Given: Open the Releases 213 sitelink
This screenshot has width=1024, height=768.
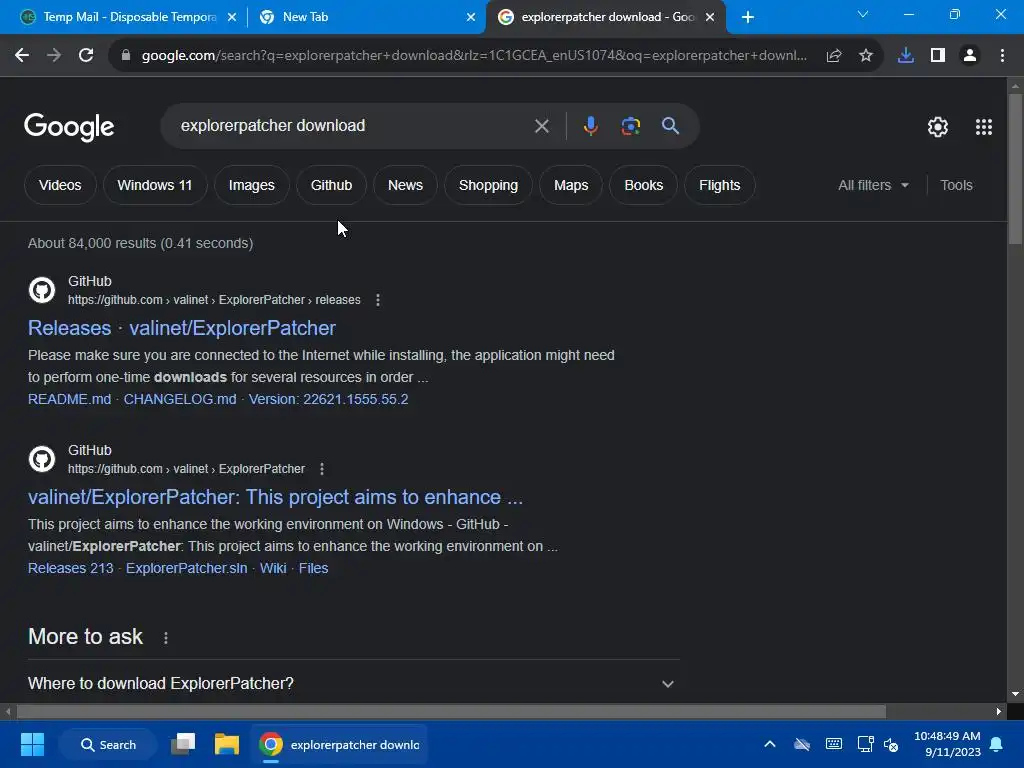Looking at the screenshot, I should (71, 568).
